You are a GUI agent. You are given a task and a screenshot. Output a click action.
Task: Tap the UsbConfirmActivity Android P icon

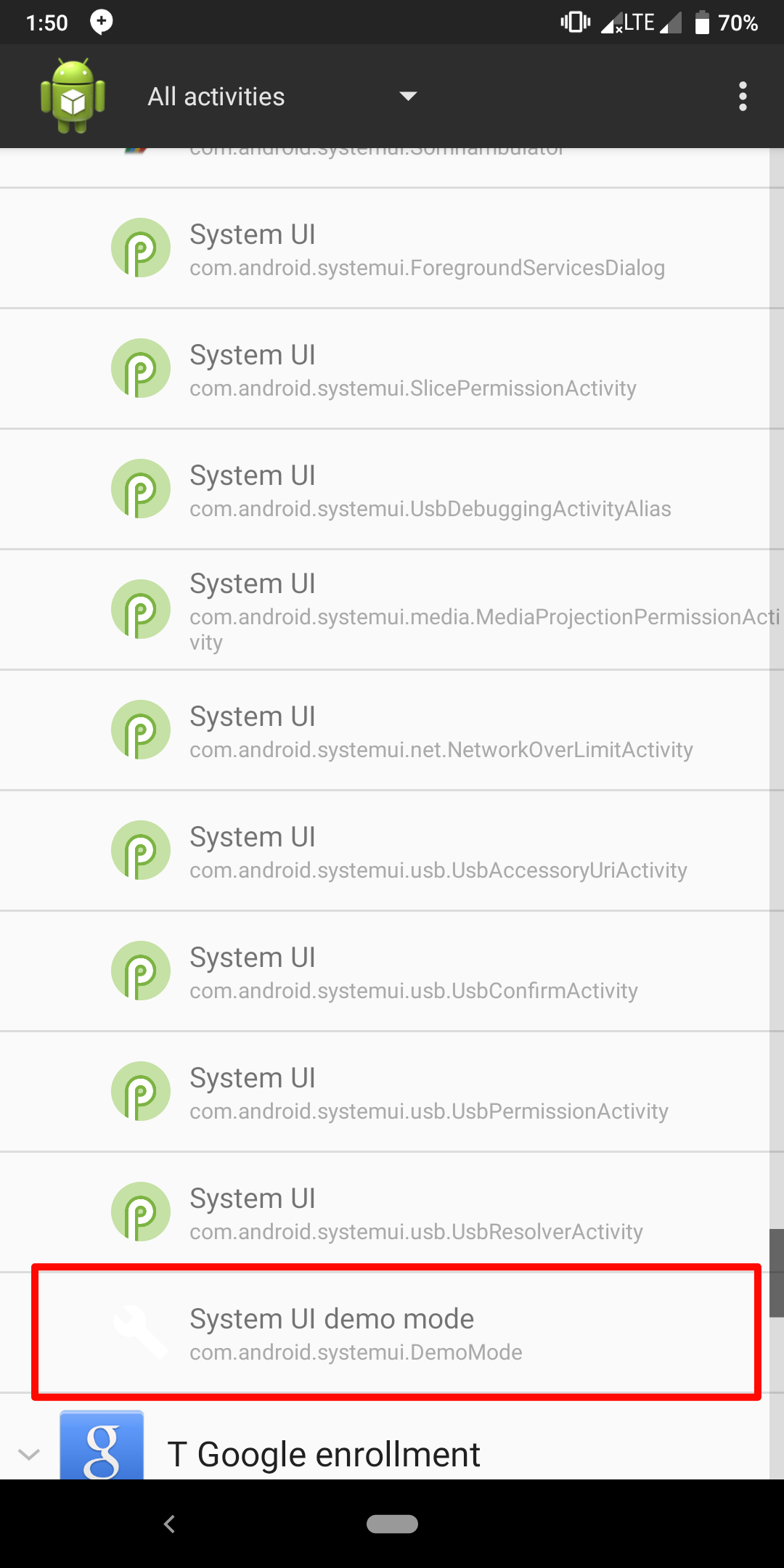tap(140, 971)
